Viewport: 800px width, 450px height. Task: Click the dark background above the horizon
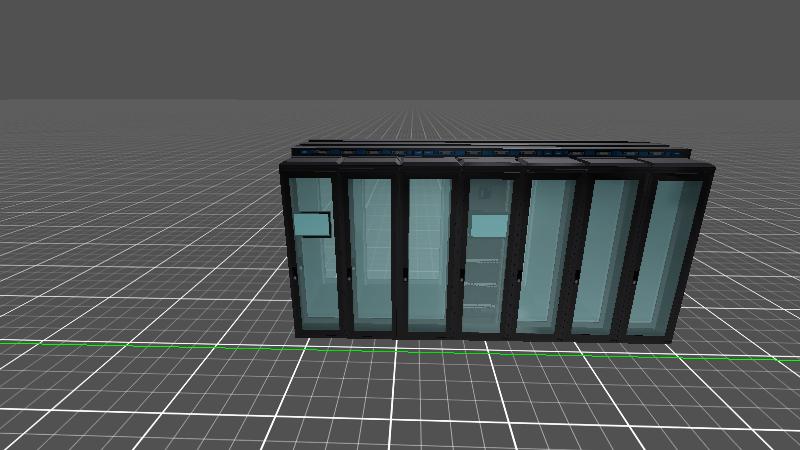[x=400, y=50]
